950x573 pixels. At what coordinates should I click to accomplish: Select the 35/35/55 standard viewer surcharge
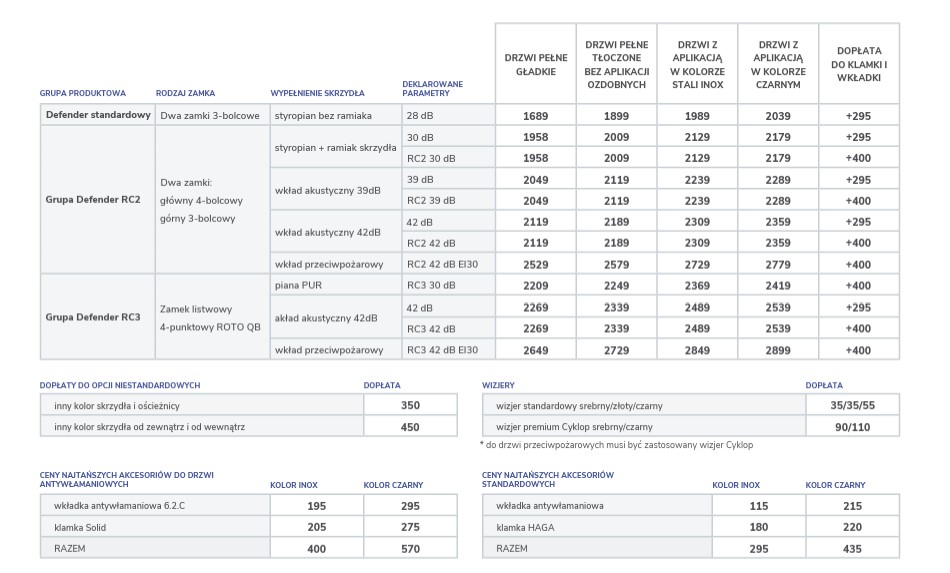click(851, 406)
